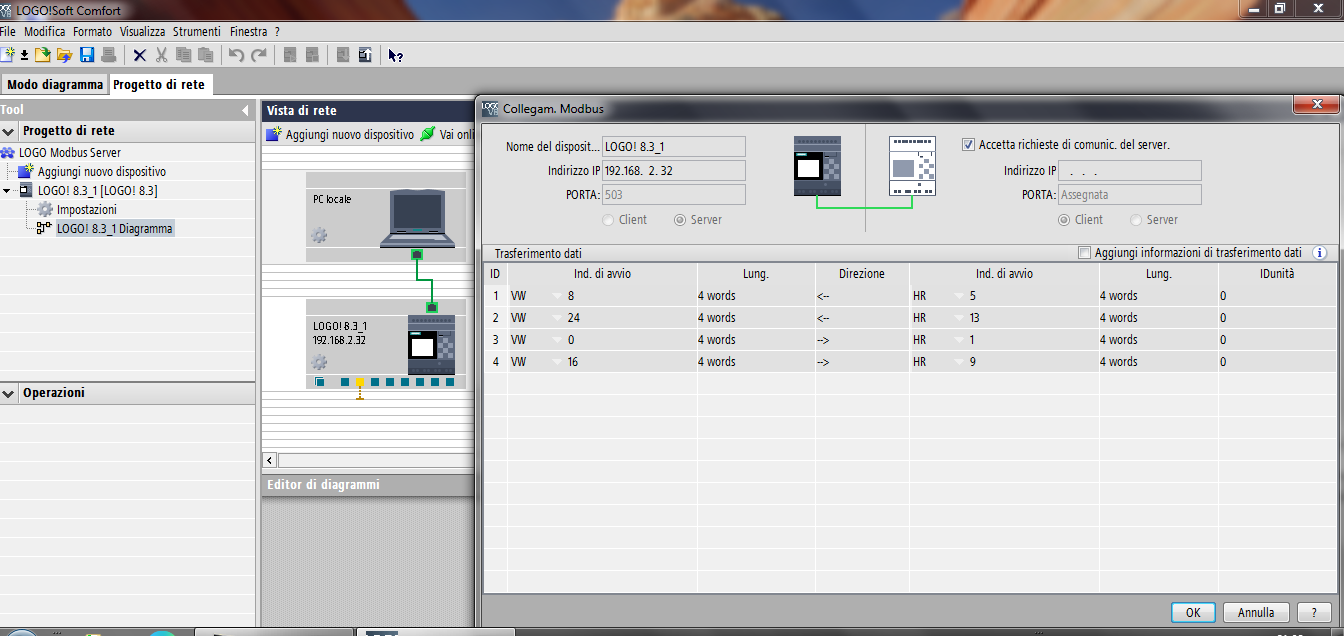The image size is (1344, 636).
Task: Select the Client radio button under LOGO! 8.3_1
Action: [x=609, y=220]
